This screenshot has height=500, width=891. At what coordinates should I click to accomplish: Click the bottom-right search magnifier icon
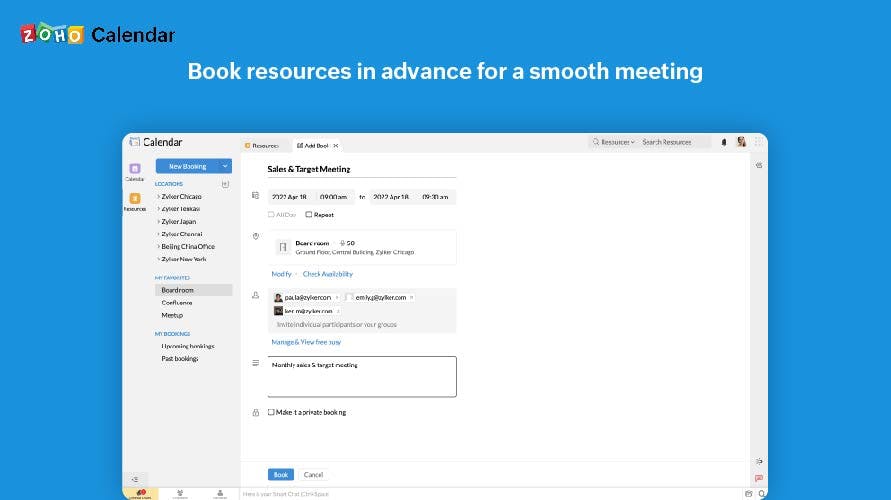coord(761,494)
